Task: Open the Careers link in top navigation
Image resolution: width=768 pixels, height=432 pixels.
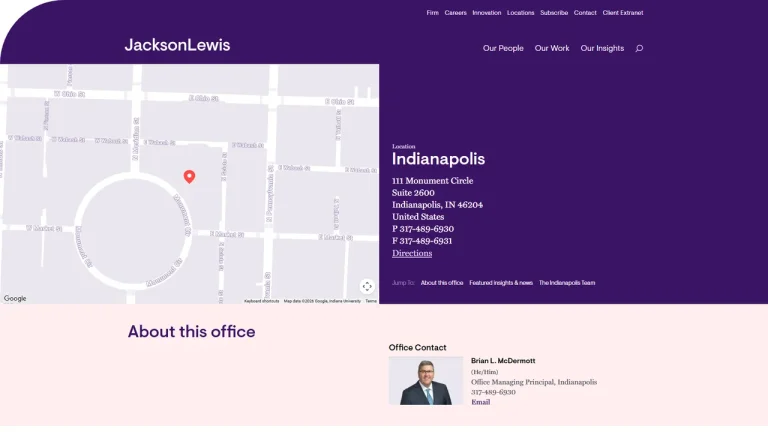Action: (456, 13)
